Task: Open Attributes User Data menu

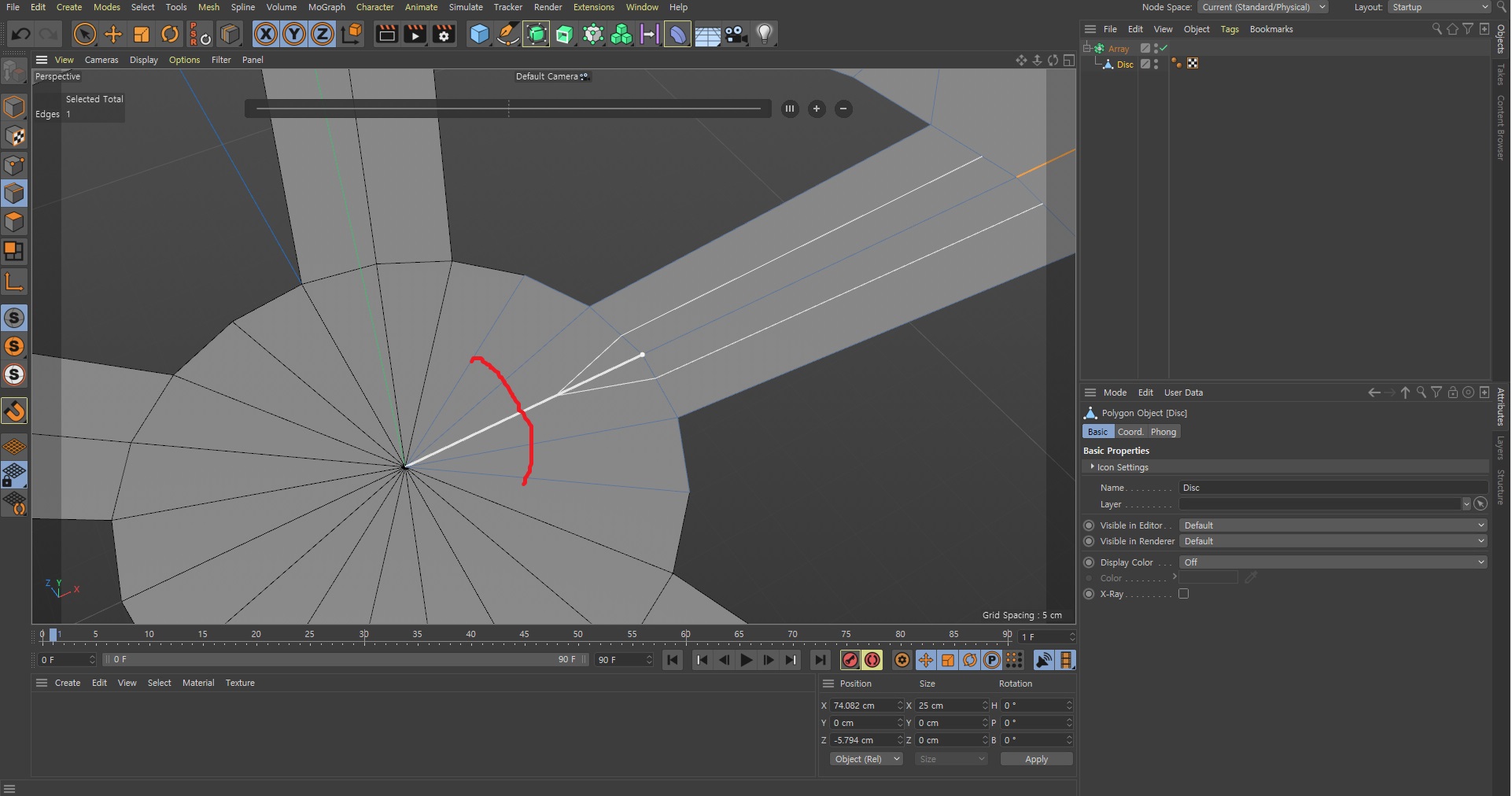Action: (1183, 392)
